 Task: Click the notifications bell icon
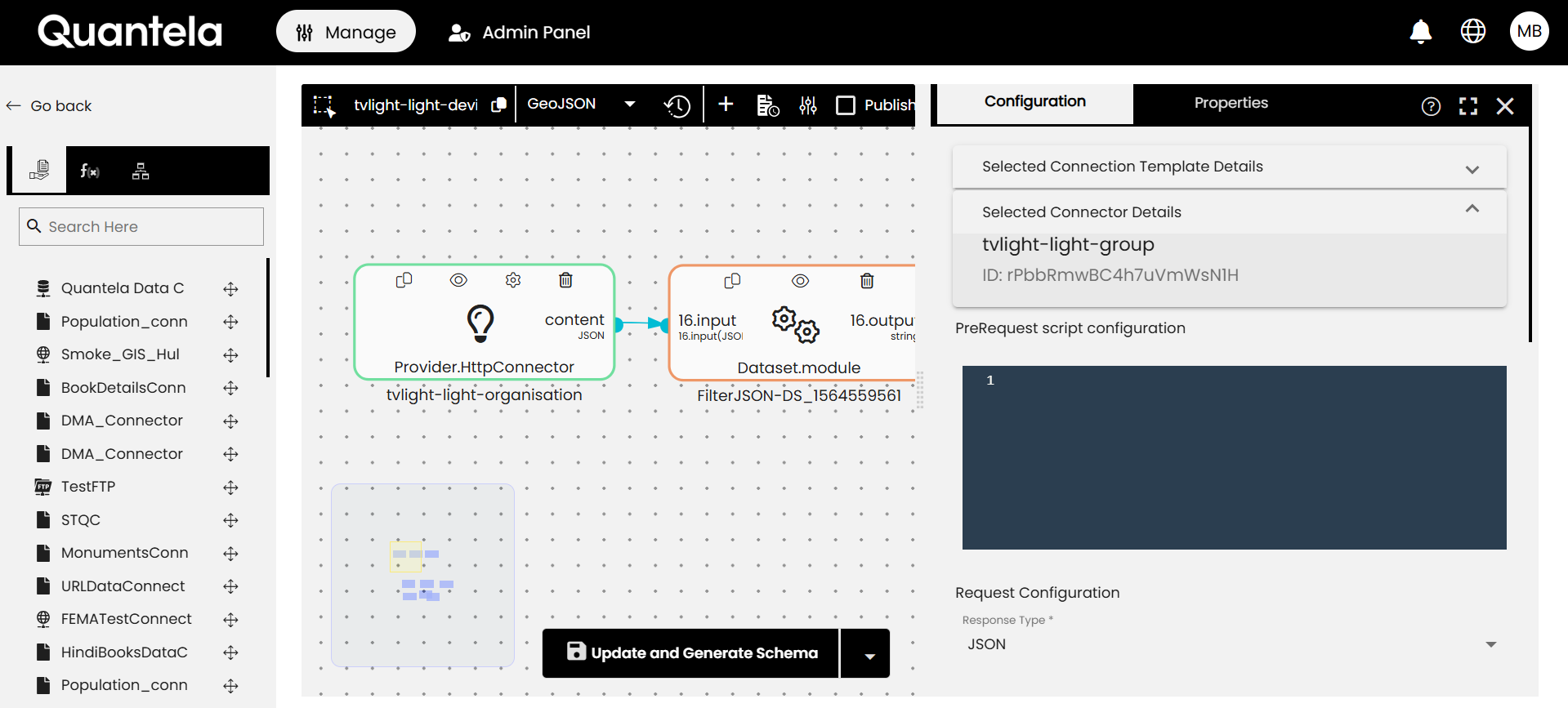pos(1420,32)
